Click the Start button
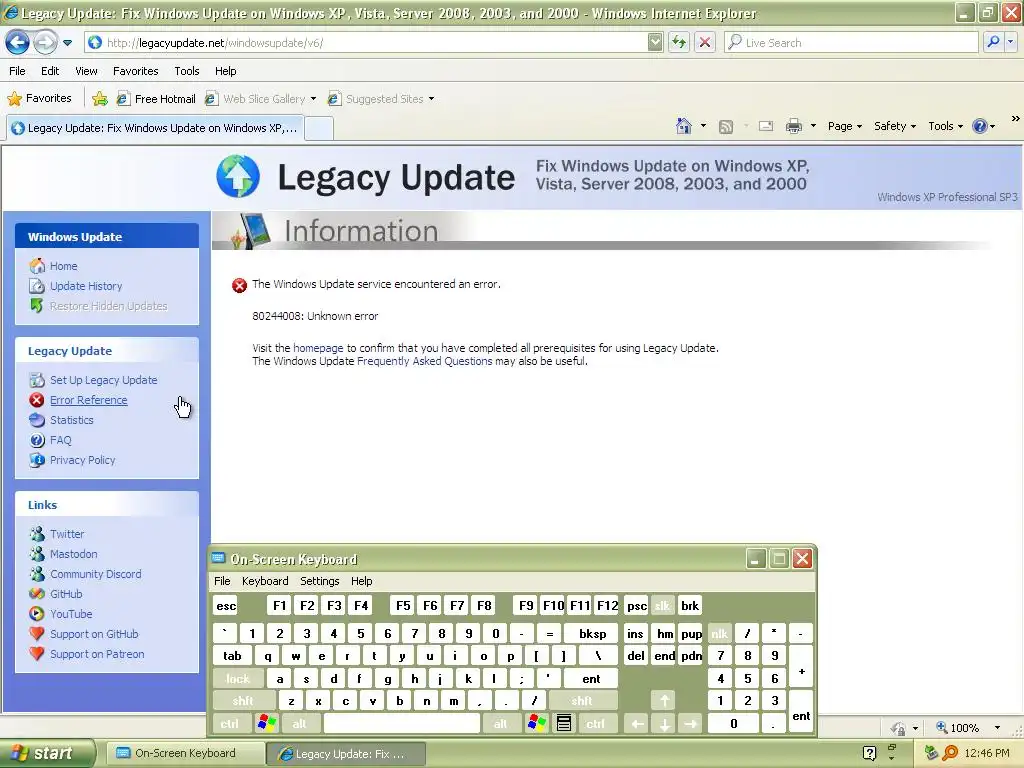The height and width of the screenshot is (768, 1024). (x=46, y=753)
